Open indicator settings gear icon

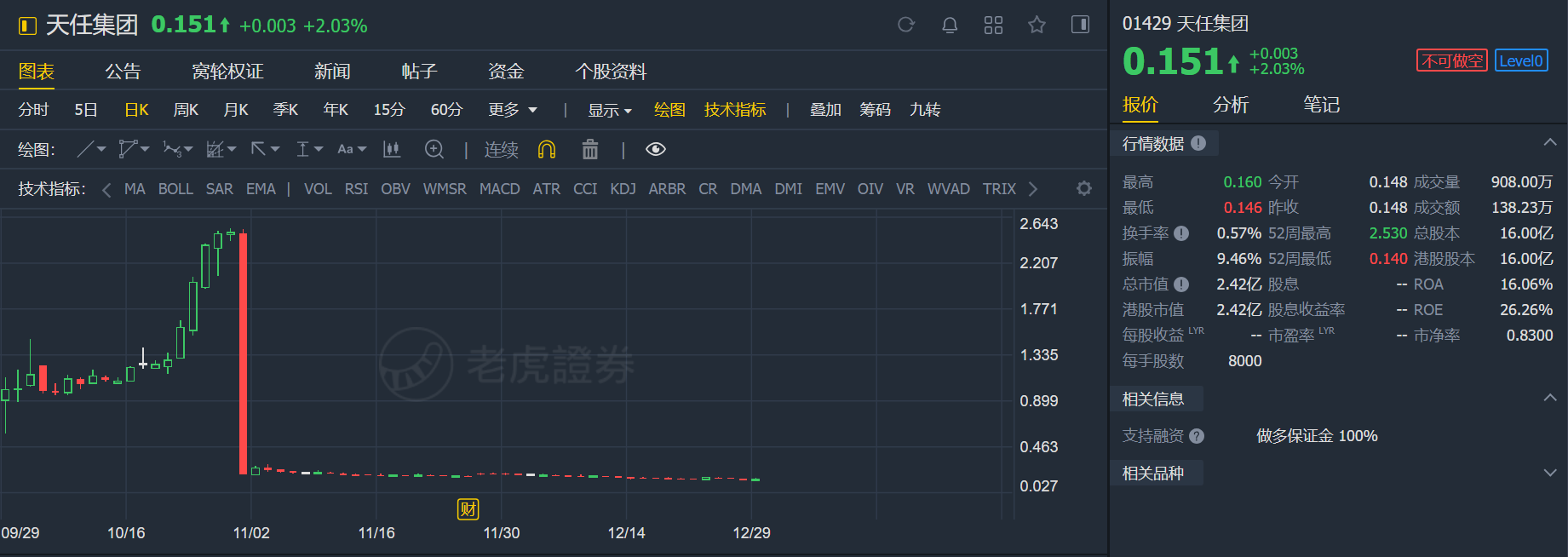pos(1083,188)
